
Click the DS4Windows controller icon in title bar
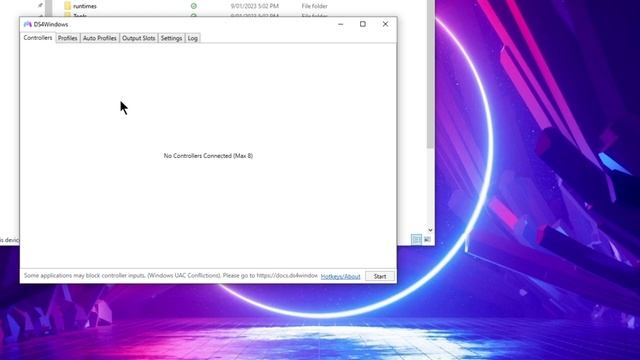[x=27, y=24]
